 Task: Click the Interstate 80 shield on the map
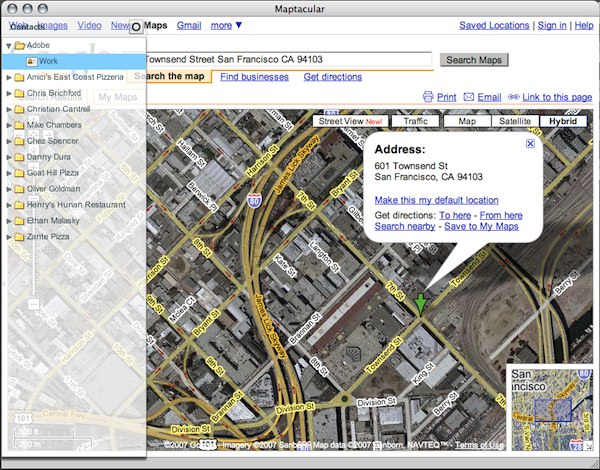[x=254, y=201]
